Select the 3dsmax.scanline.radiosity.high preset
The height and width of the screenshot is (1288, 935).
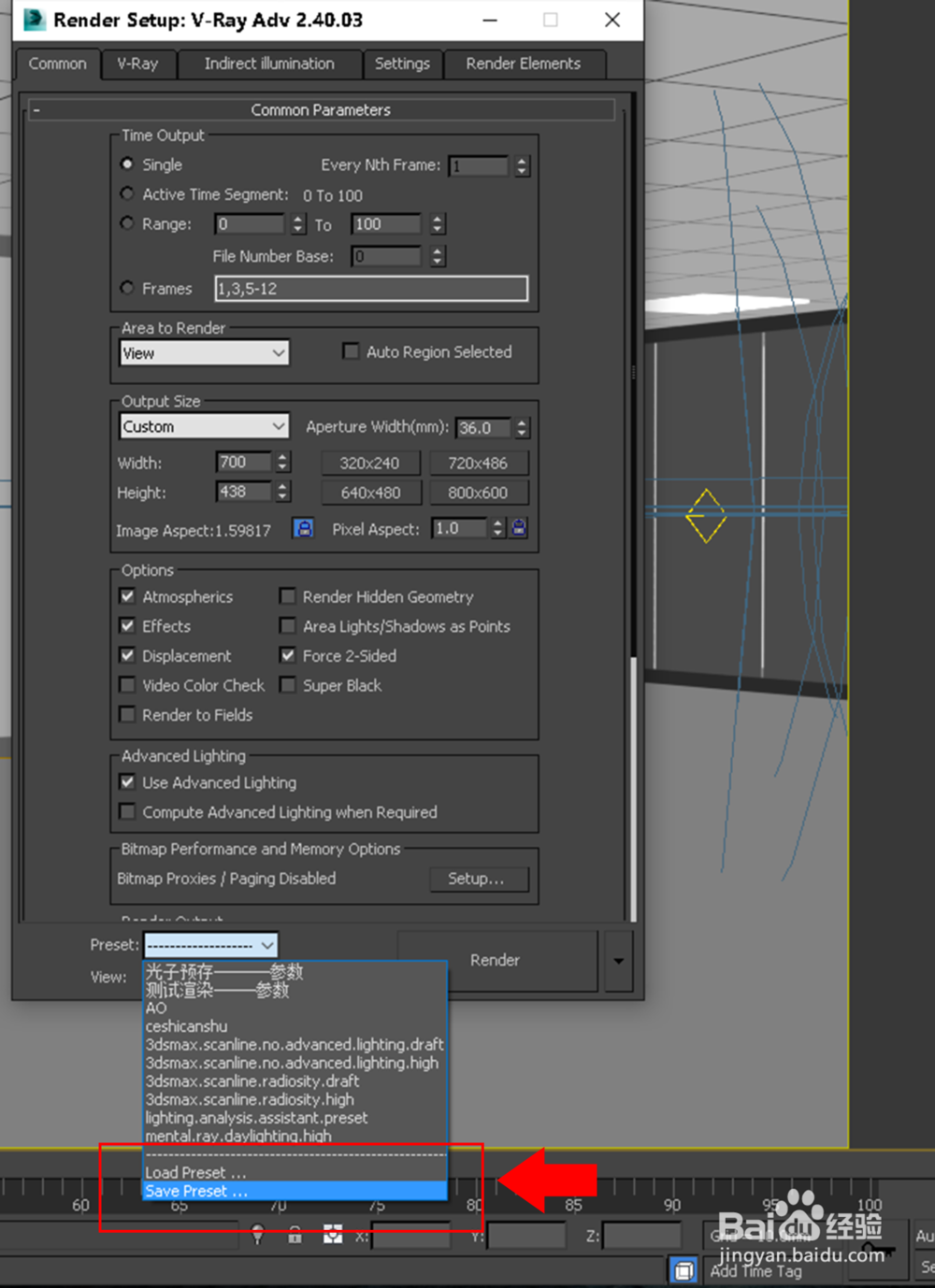pyautogui.click(x=295, y=1100)
